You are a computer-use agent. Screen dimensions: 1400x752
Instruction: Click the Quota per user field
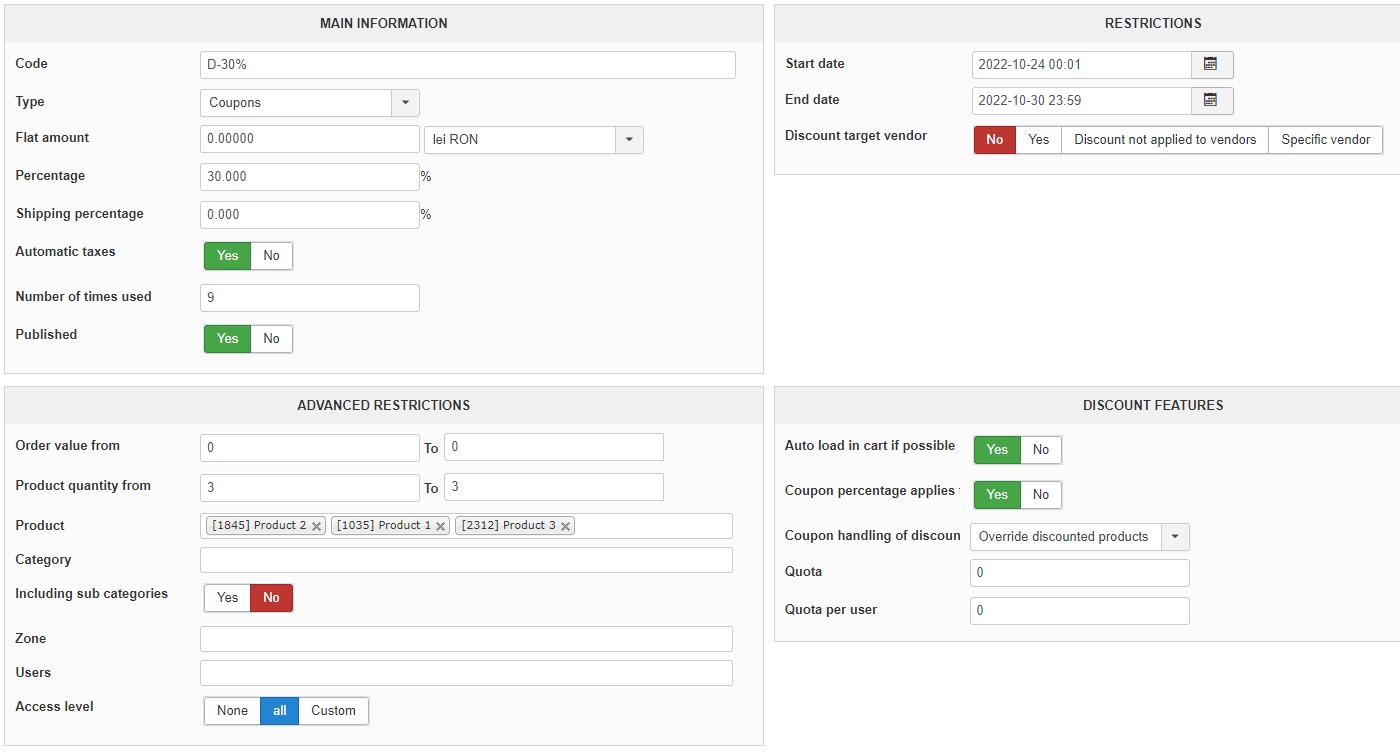pyautogui.click(x=1079, y=611)
